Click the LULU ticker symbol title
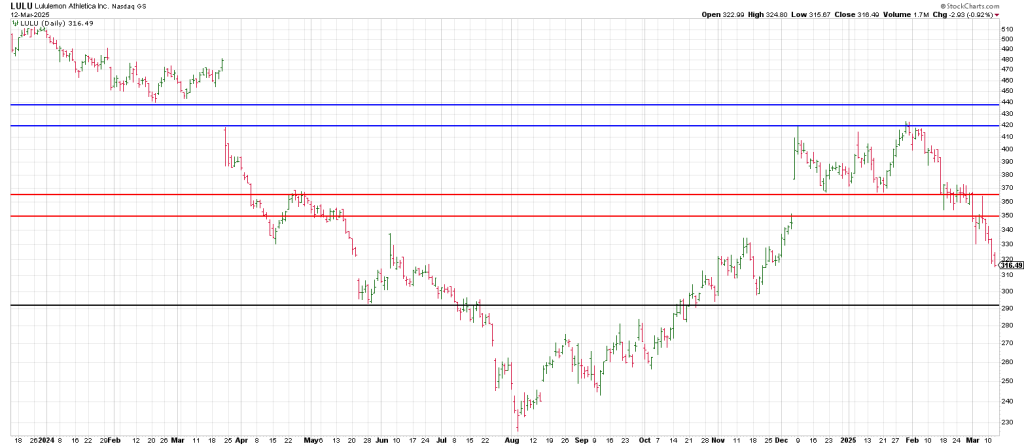 point(21,6)
